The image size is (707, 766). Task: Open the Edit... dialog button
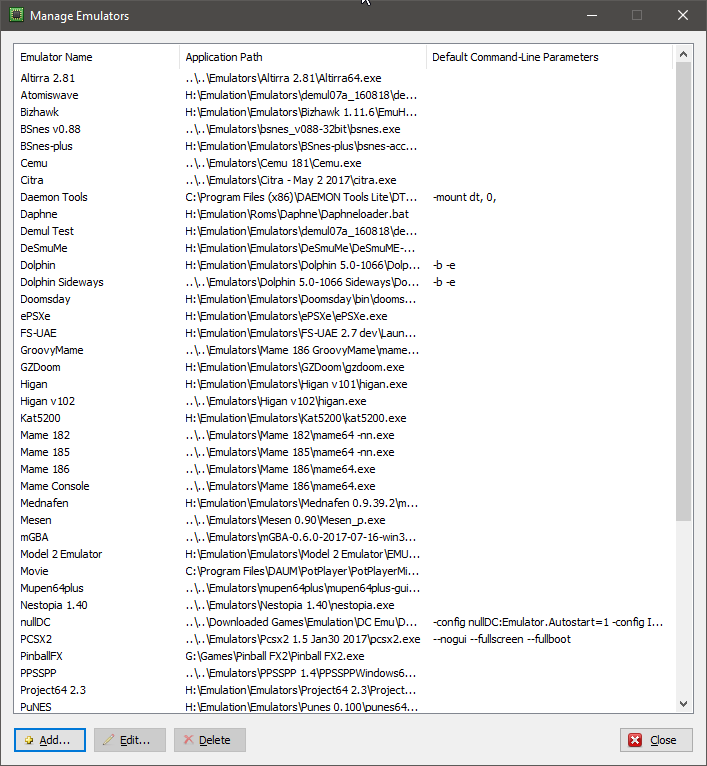click(x=130, y=740)
